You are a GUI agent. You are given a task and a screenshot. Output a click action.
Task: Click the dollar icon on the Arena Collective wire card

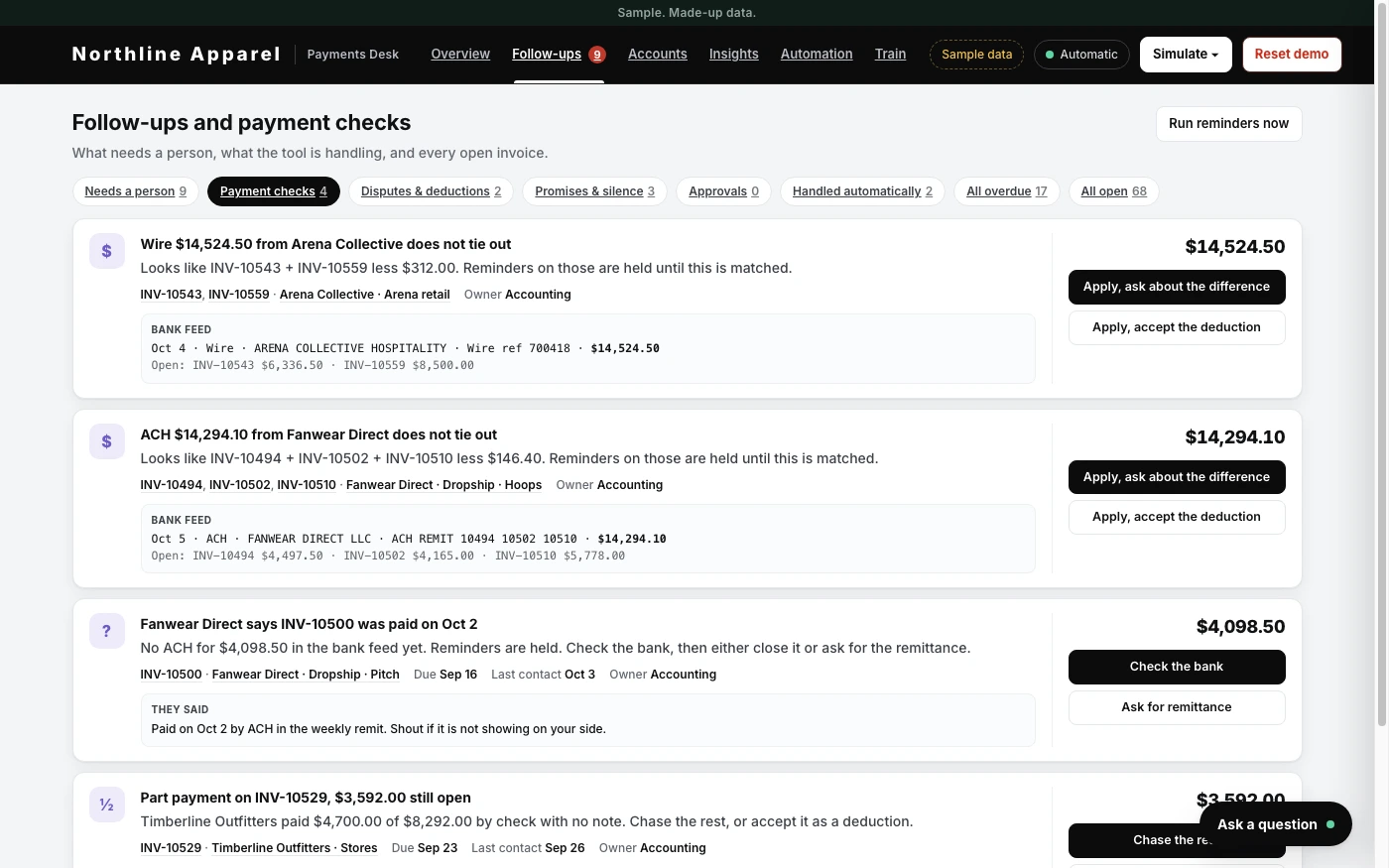107,251
